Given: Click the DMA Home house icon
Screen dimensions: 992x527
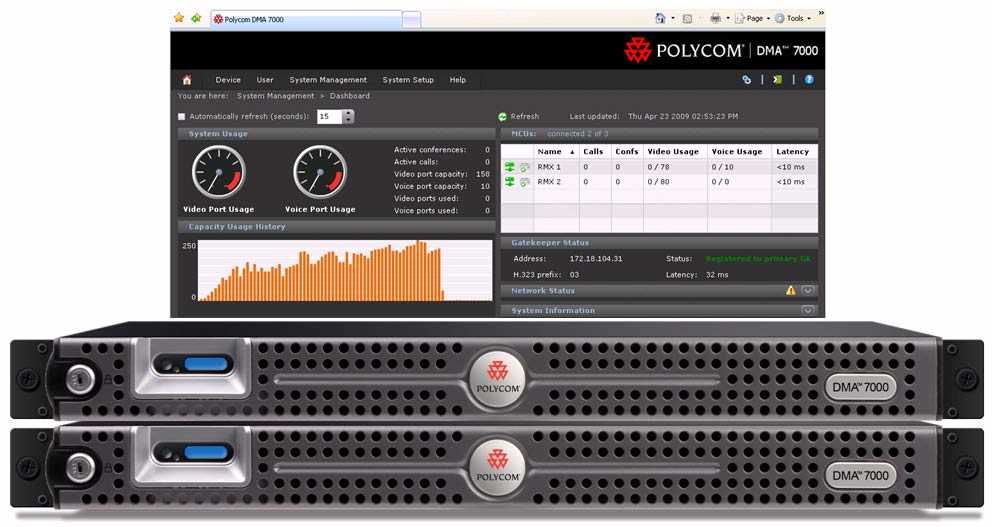Looking at the screenshot, I should (x=187, y=80).
